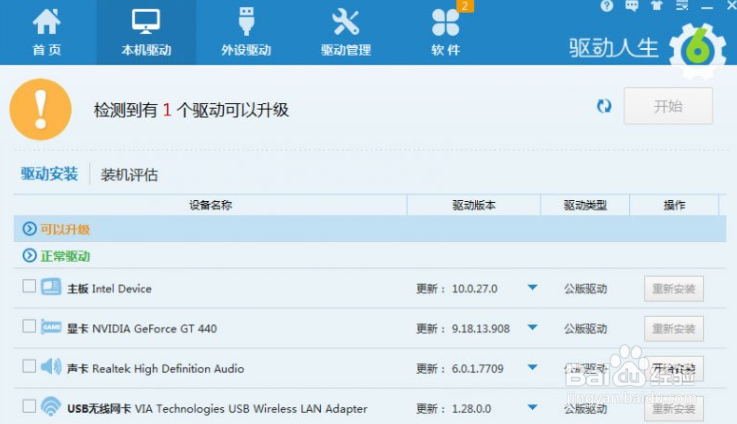This screenshot has width=737, height=424.
Task: Click 重新安装 for Intel Device
Action: coord(674,289)
